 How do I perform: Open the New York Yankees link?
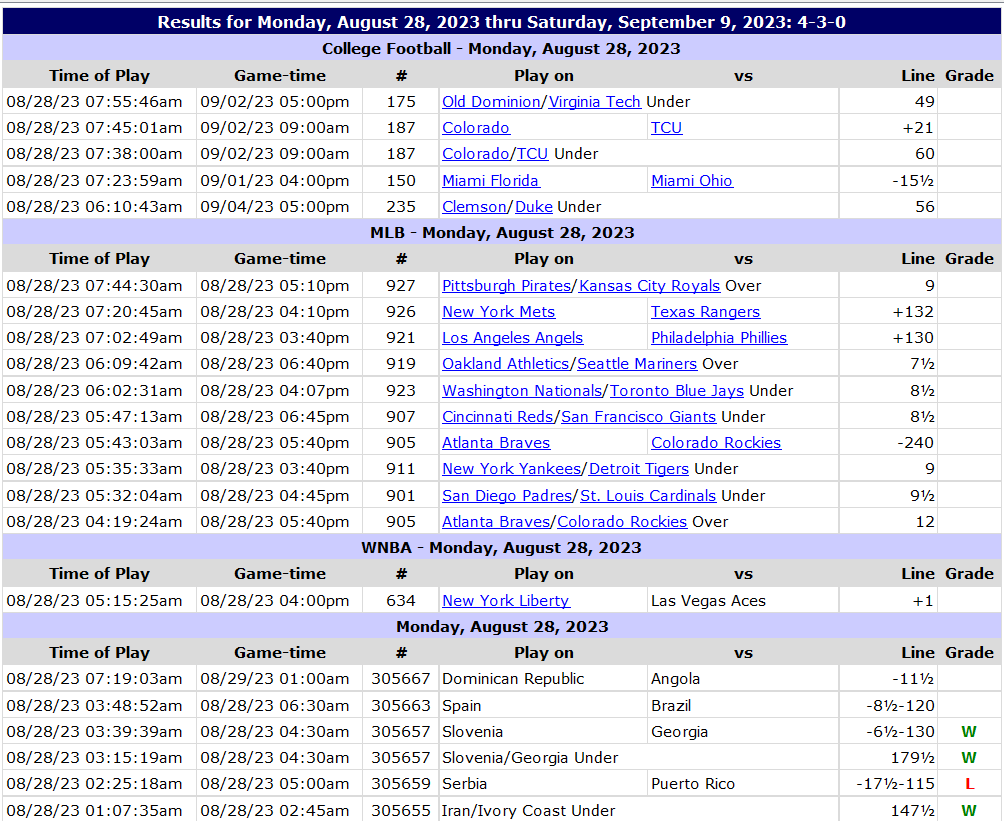(x=512, y=469)
